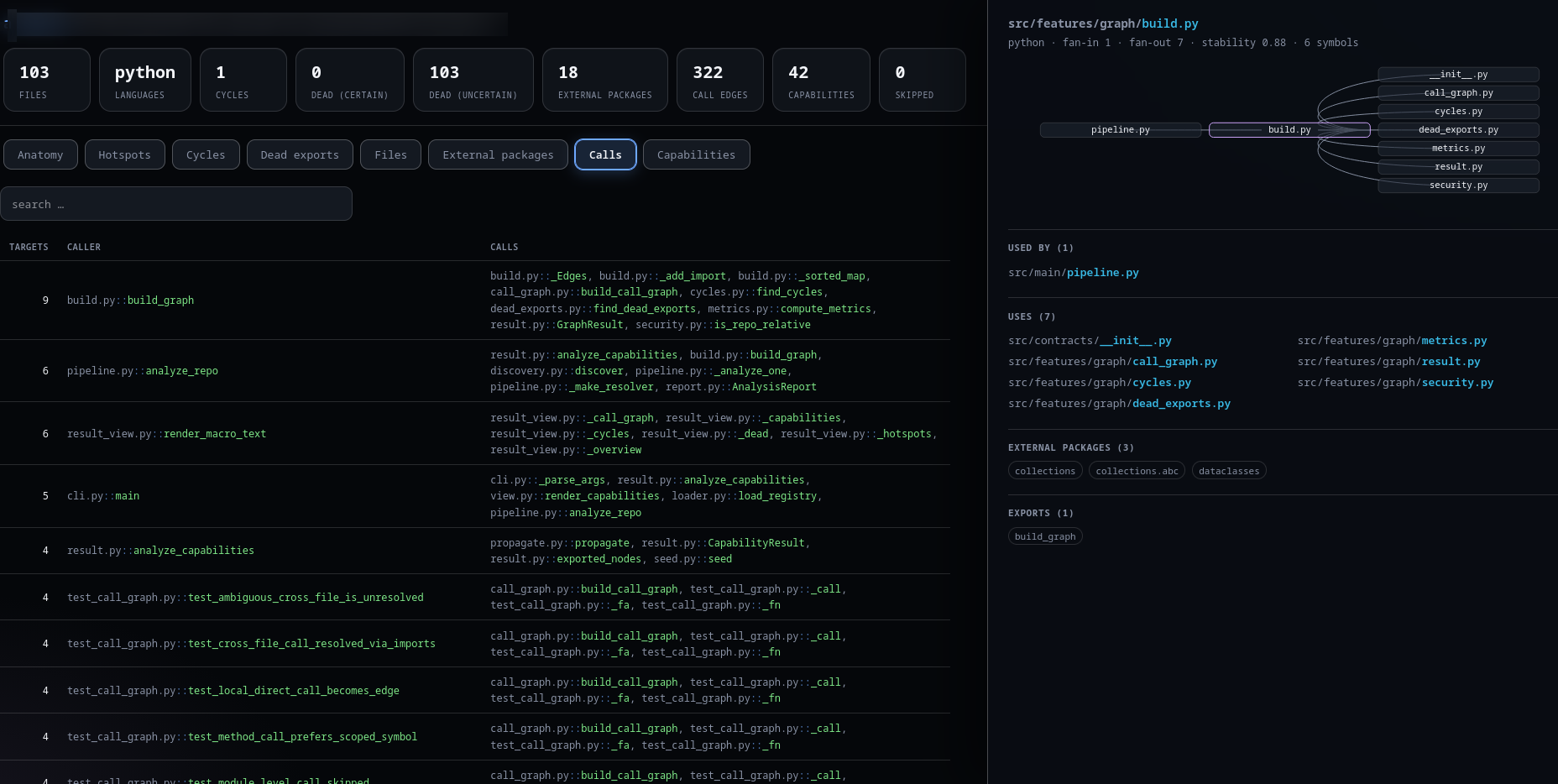Open src/features/graph/call_graph.py link
The width and height of the screenshot is (1558, 784).
pyautogui.click(x=1112, y=362)
